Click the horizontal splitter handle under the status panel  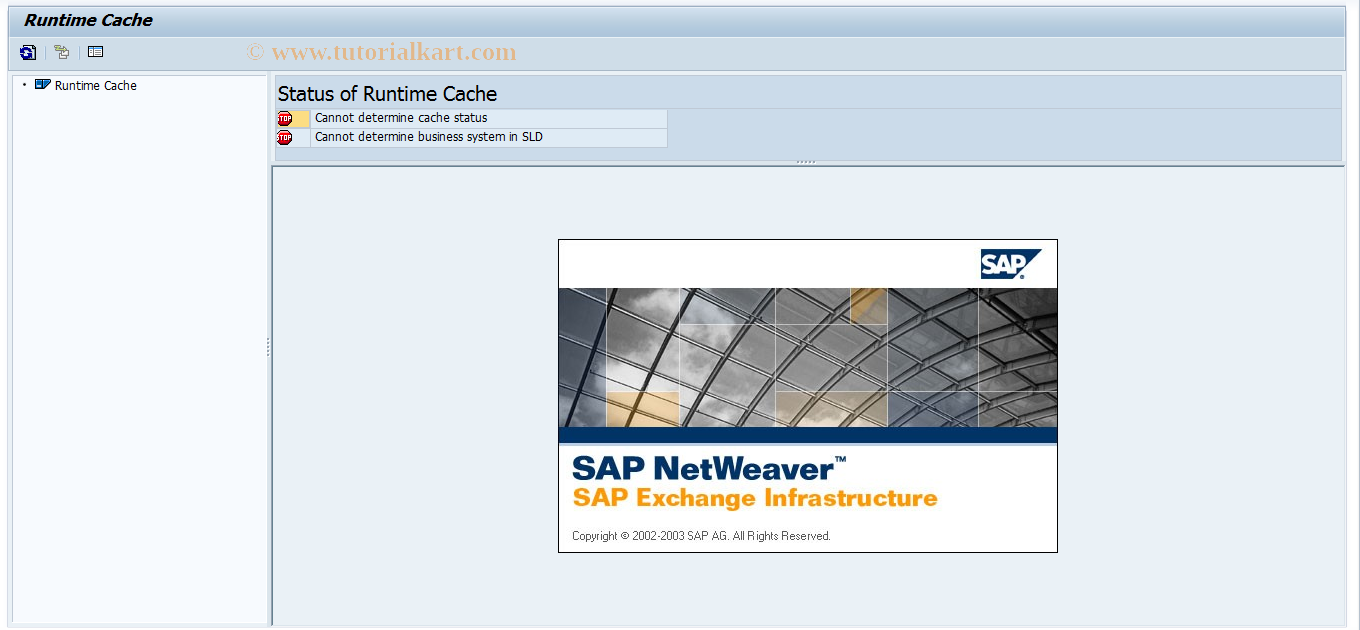[x=806, y=162]
